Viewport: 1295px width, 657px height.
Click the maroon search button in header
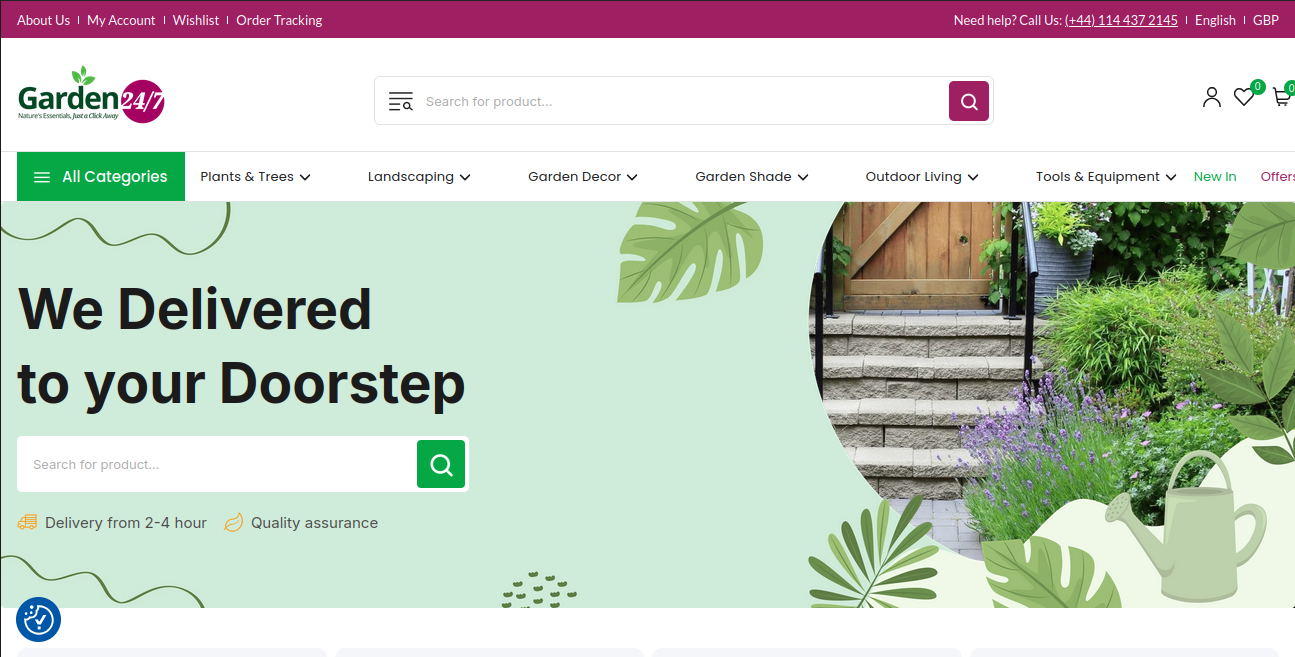pos(969,101)
